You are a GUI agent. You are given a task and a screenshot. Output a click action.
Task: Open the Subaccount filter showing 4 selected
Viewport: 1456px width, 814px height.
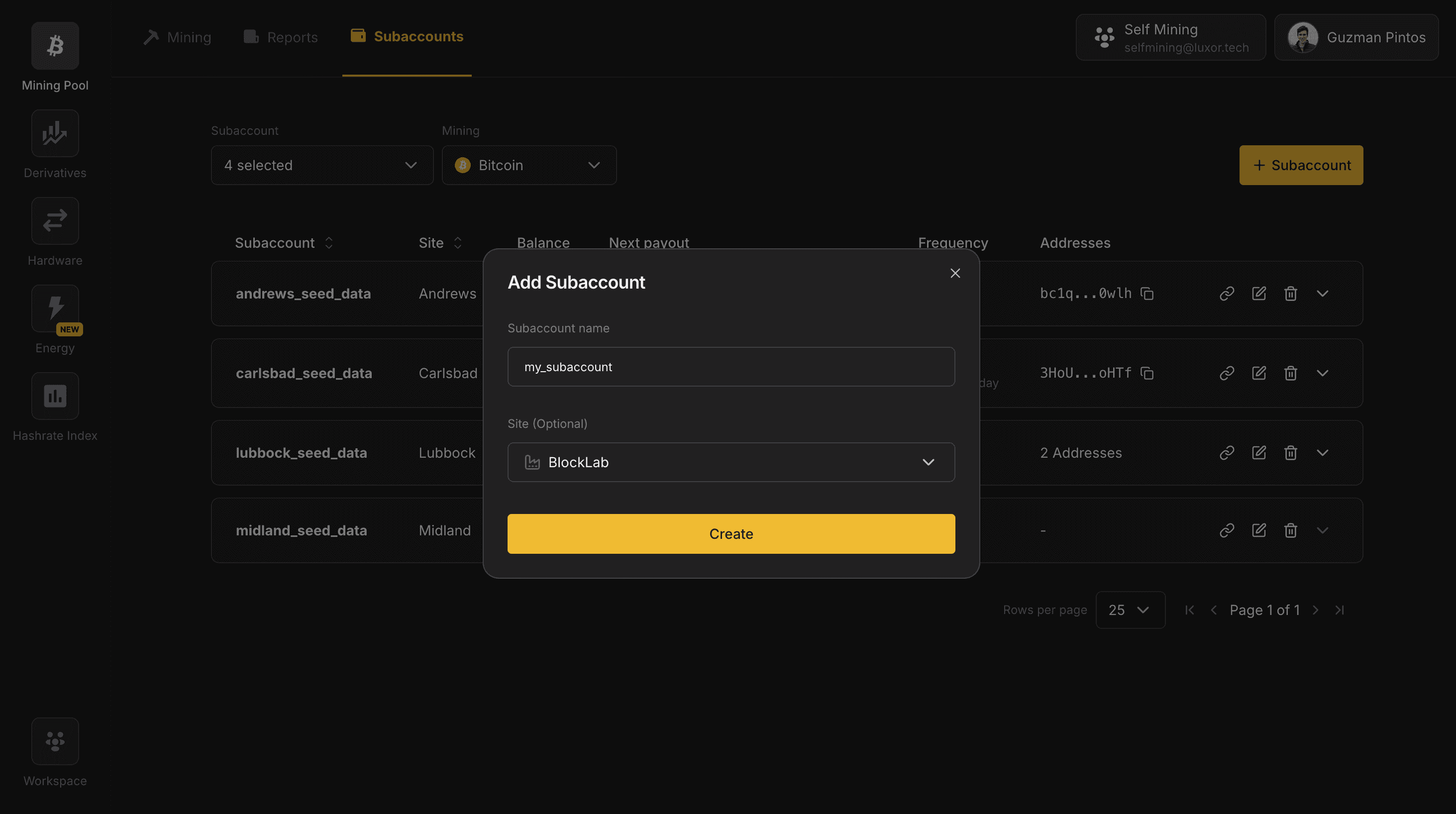coord(321,165)
